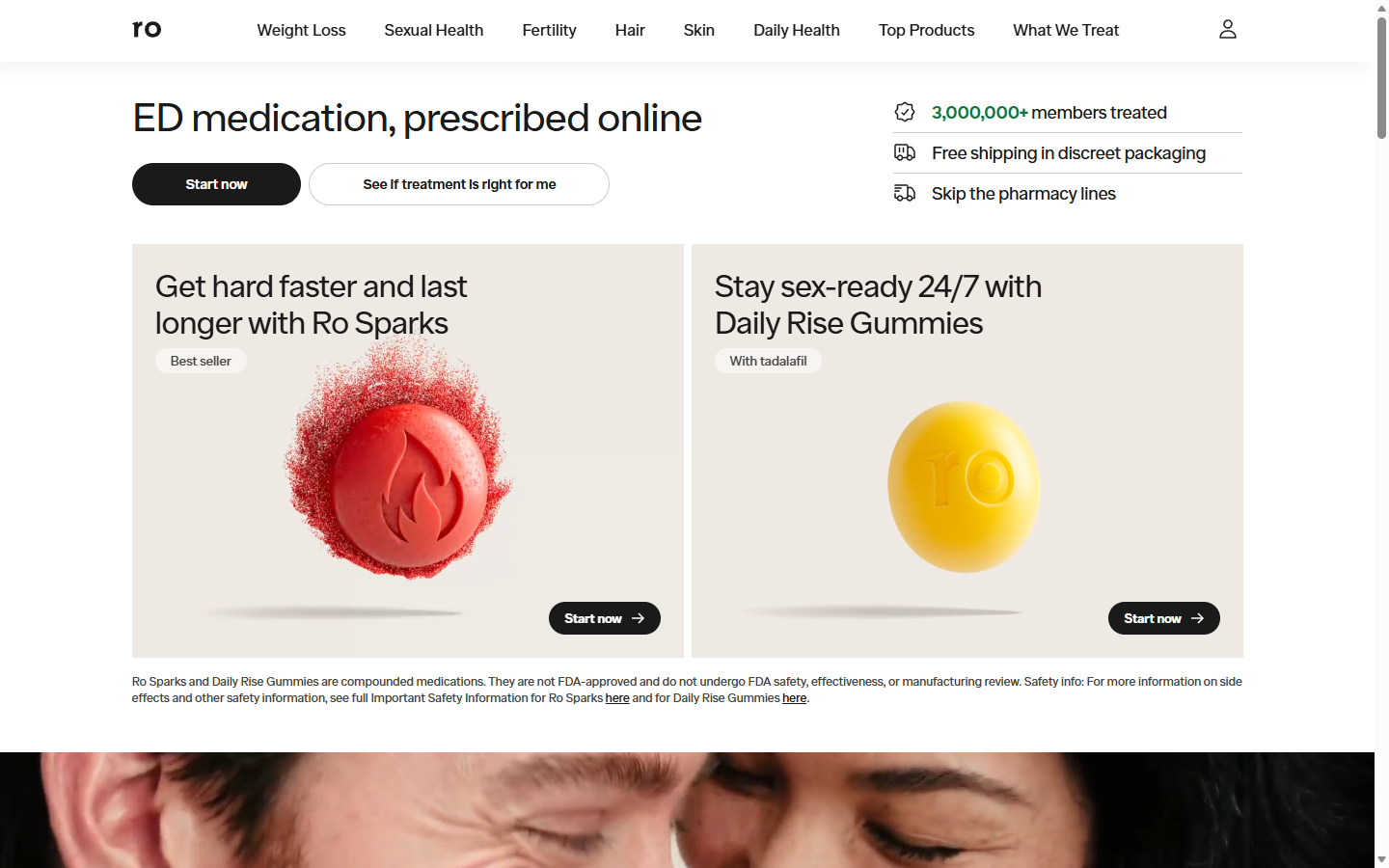Screen dimensions: 1389x868
Task: Click See if treatment is right for me
Action: pos(459,184)
